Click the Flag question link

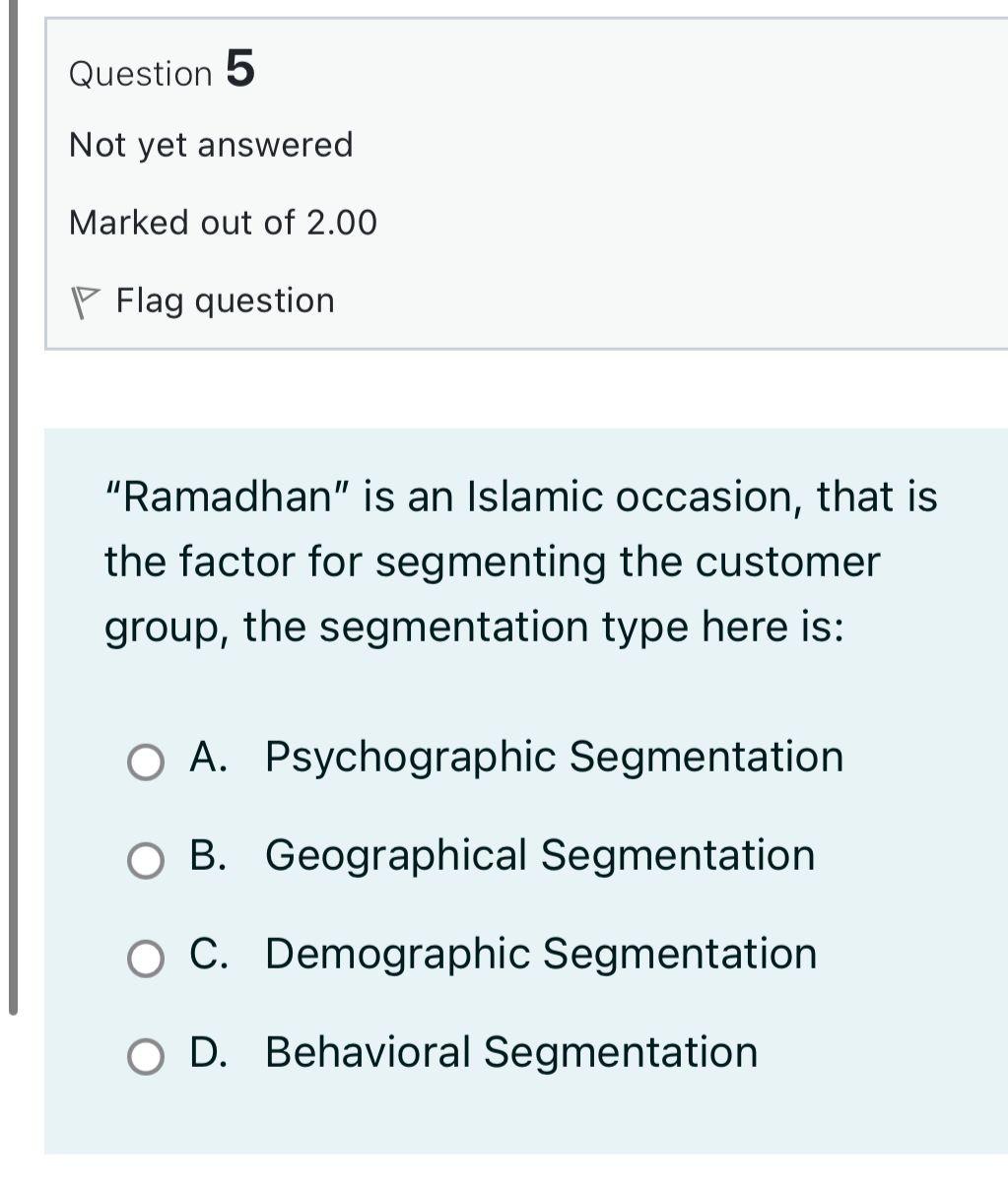[x=225, y=299]
